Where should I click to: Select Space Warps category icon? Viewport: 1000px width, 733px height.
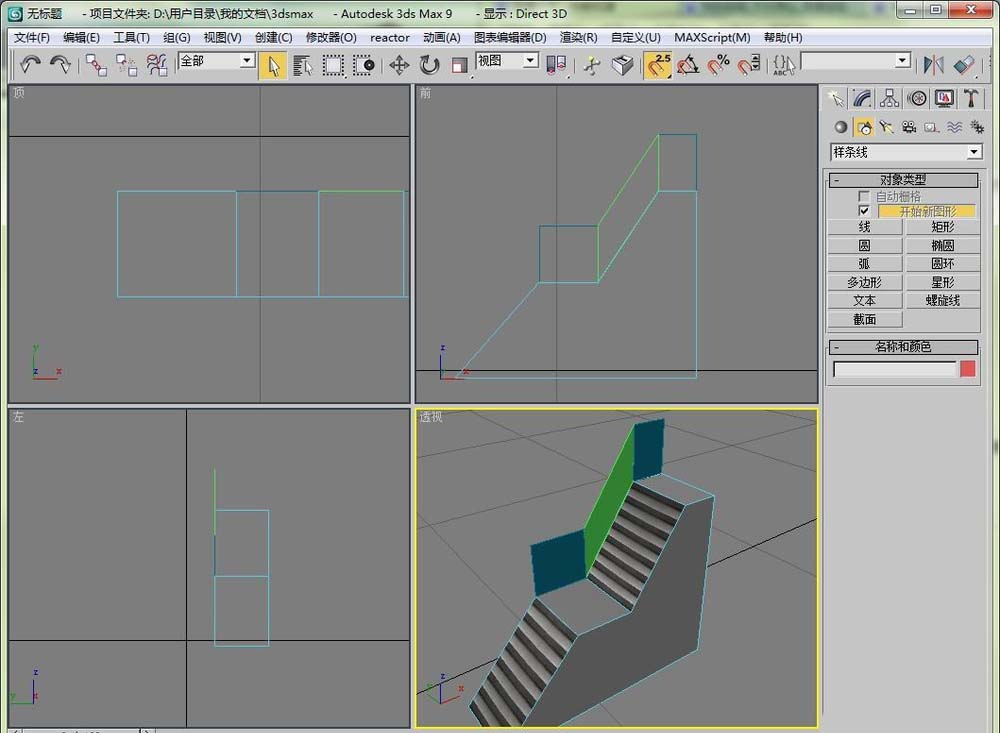point(954,127)
